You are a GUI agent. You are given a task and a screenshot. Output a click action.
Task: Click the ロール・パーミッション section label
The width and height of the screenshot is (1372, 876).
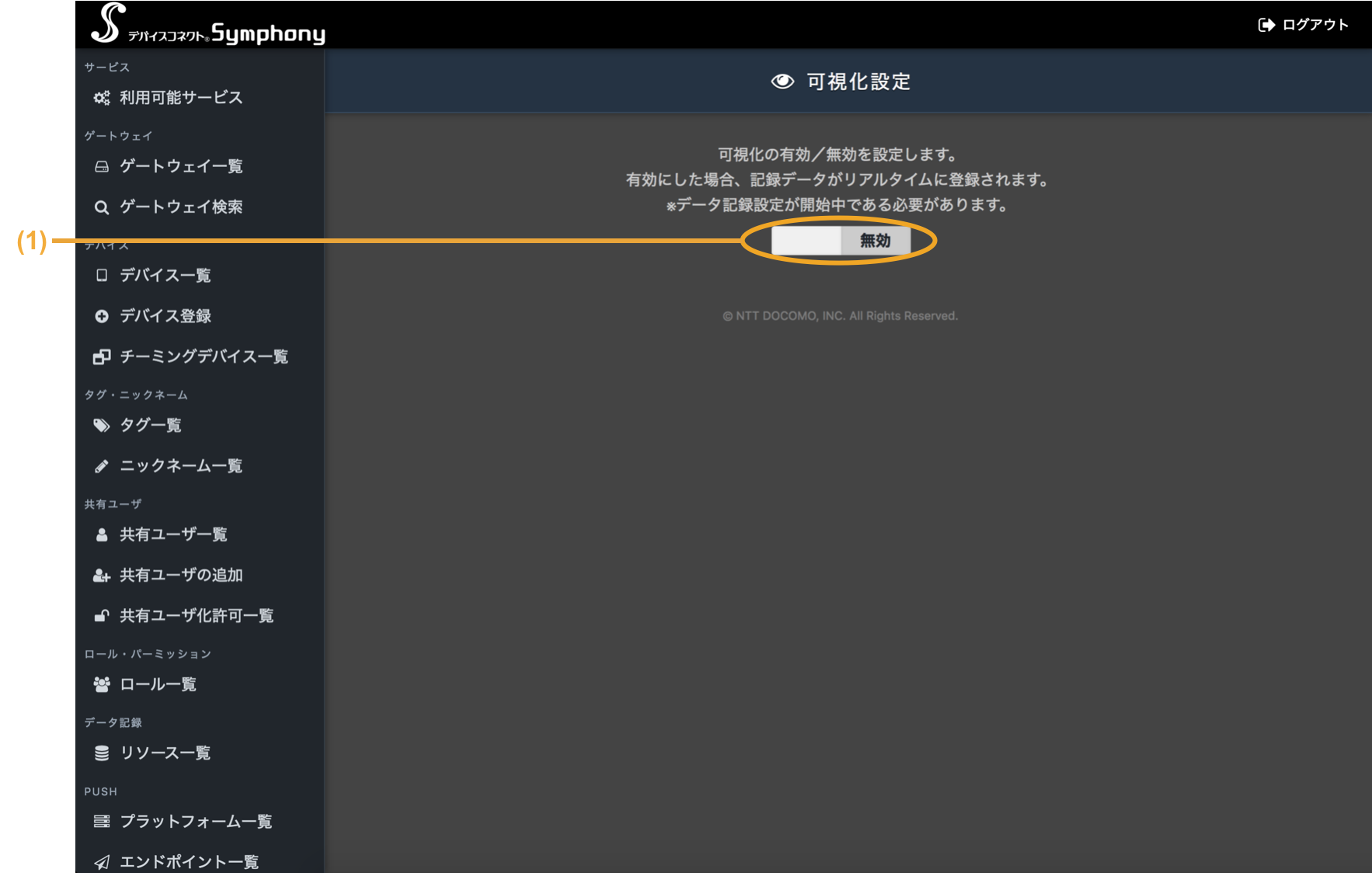click(148, 654)
